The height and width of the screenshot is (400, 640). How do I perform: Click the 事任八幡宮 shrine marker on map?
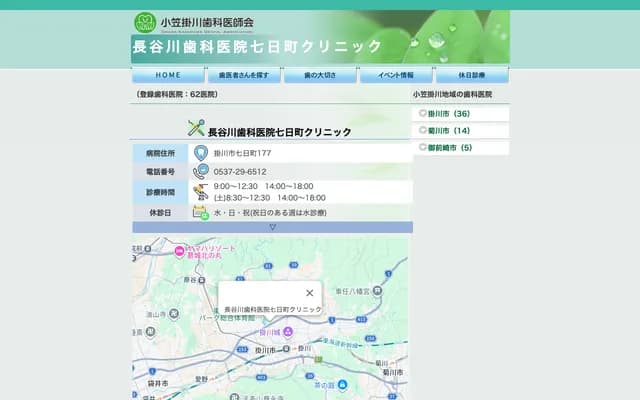pyautogui.click(x=378, y=291)
